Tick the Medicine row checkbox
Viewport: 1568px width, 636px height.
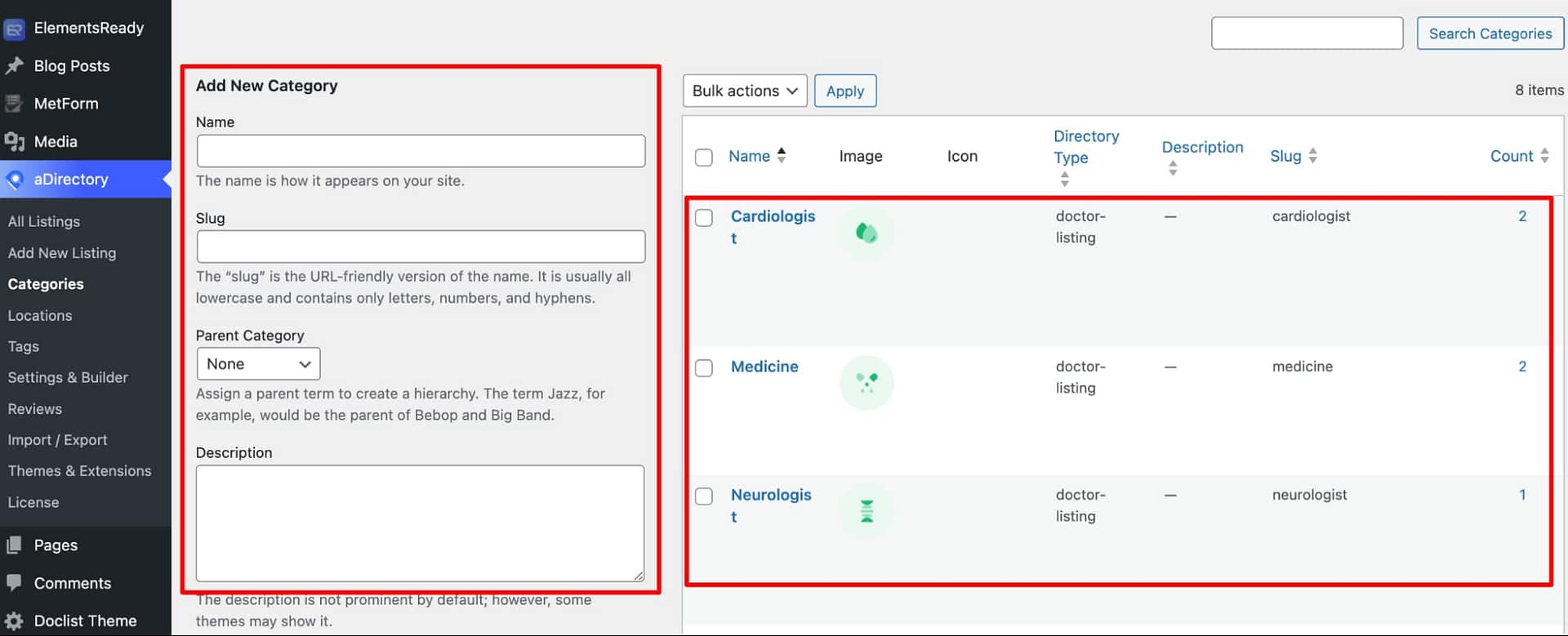pos(704,368)
